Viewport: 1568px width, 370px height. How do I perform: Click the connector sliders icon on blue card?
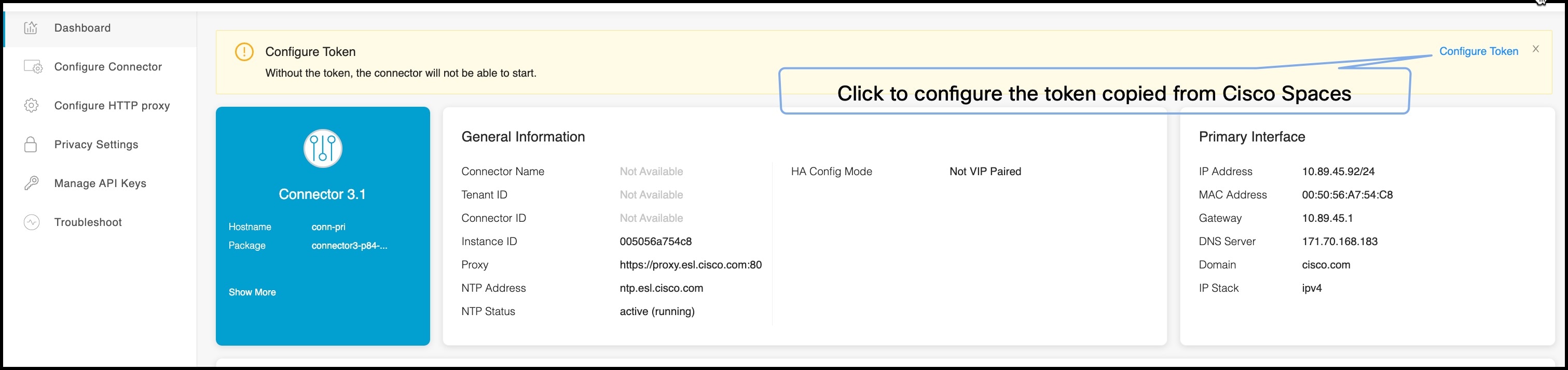[323, 148]
